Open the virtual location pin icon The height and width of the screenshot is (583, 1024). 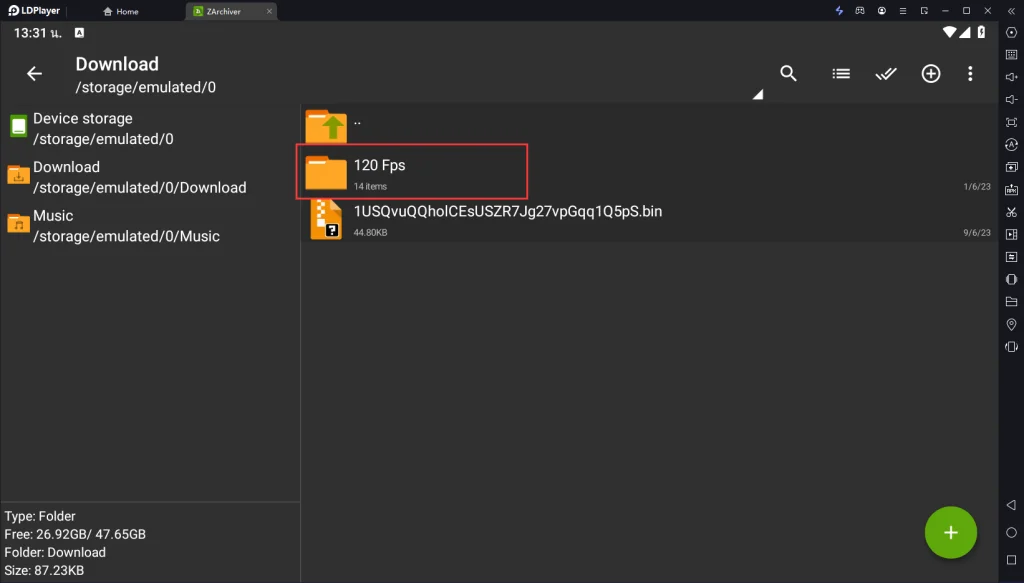coord(1012,324)
